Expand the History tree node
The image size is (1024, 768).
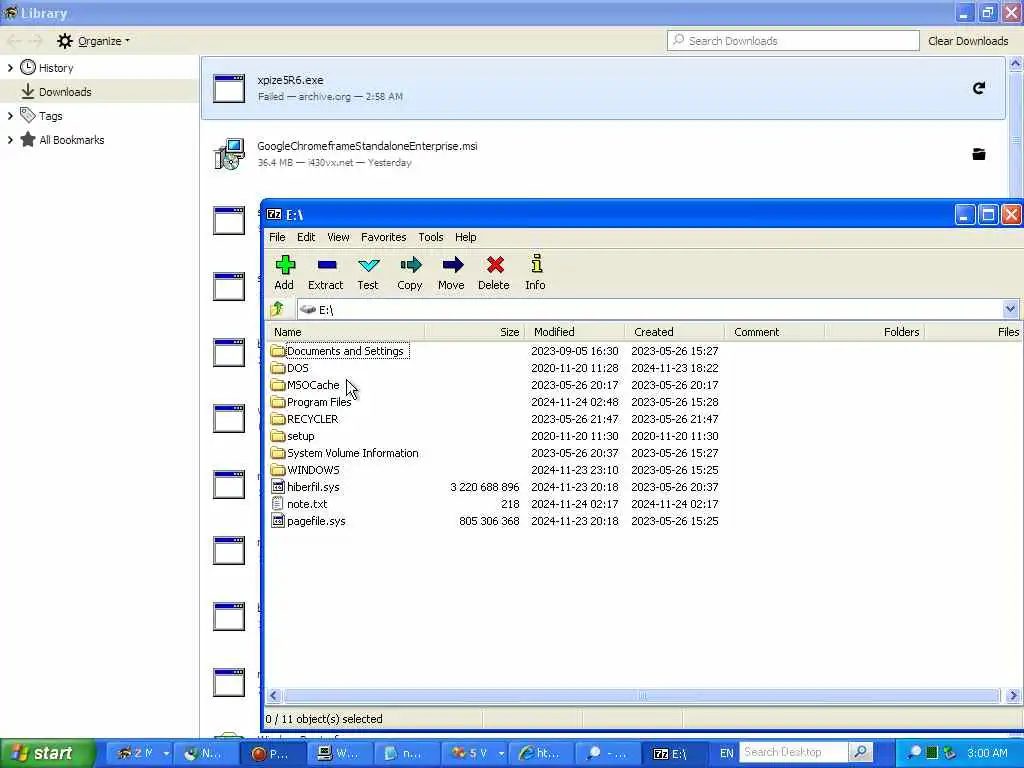(x=10, y=67)
